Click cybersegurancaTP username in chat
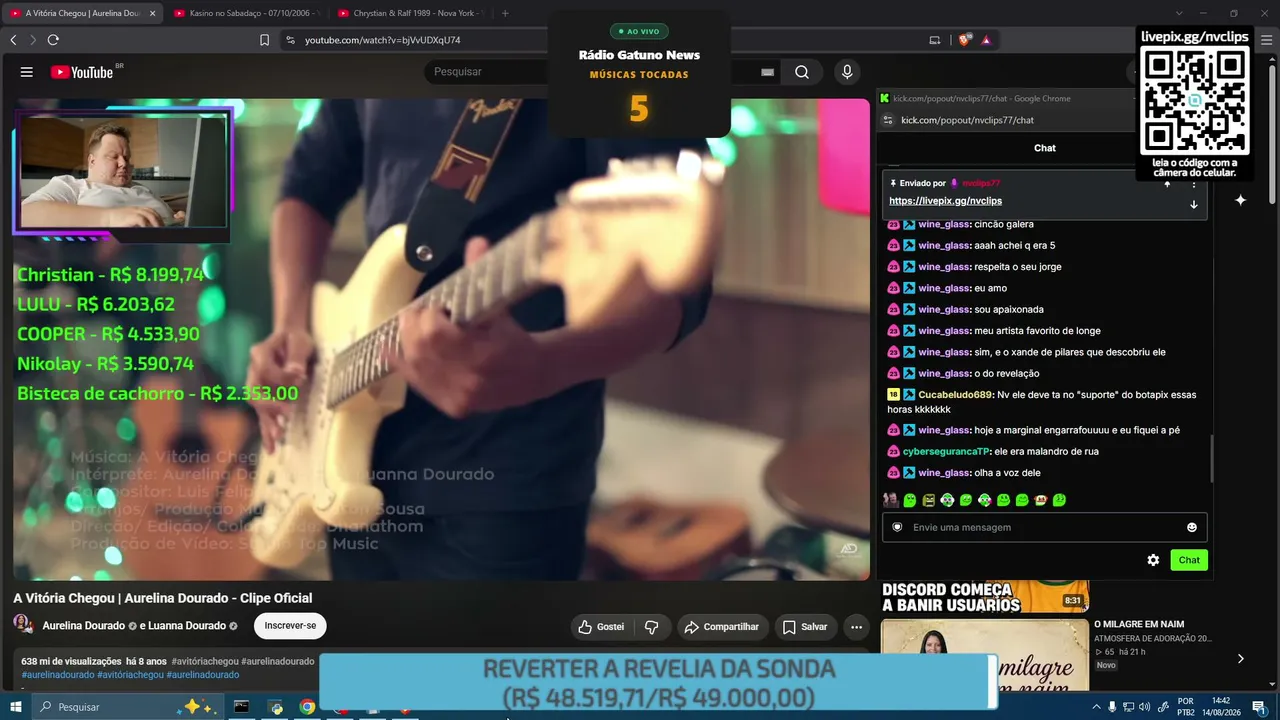 pos(945,452)
